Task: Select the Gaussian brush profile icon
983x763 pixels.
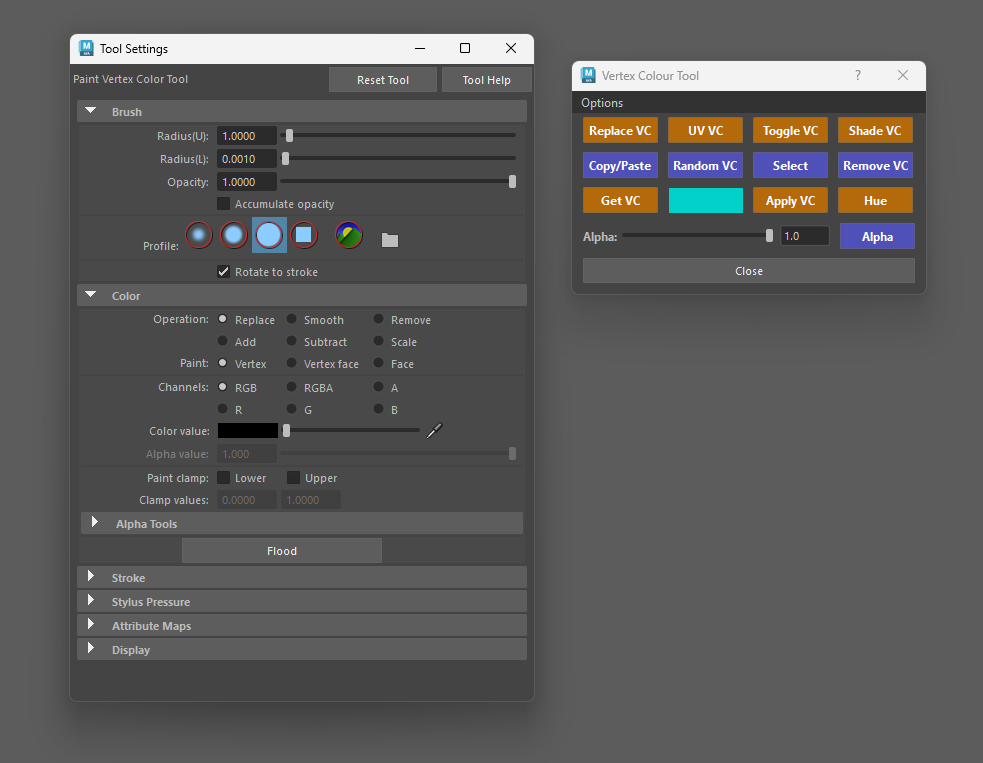Action: tap(199, 235)
